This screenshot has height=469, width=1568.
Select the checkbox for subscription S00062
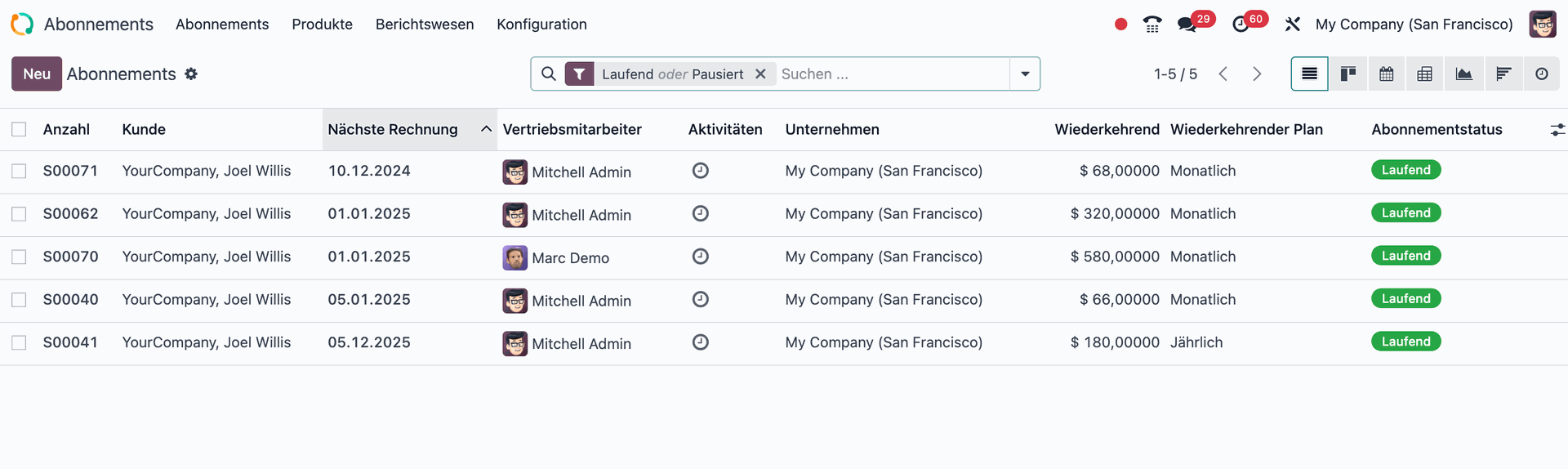(x=19, y=214)
